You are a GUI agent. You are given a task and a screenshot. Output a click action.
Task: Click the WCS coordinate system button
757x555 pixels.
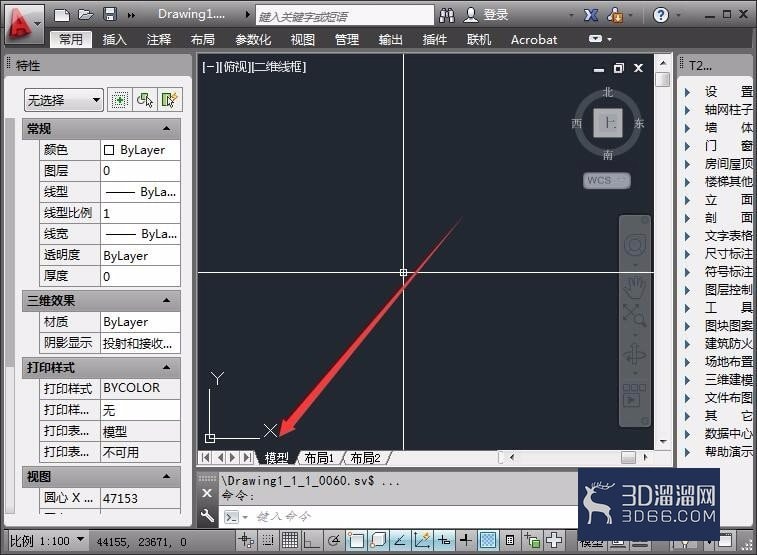click(606, 180)
